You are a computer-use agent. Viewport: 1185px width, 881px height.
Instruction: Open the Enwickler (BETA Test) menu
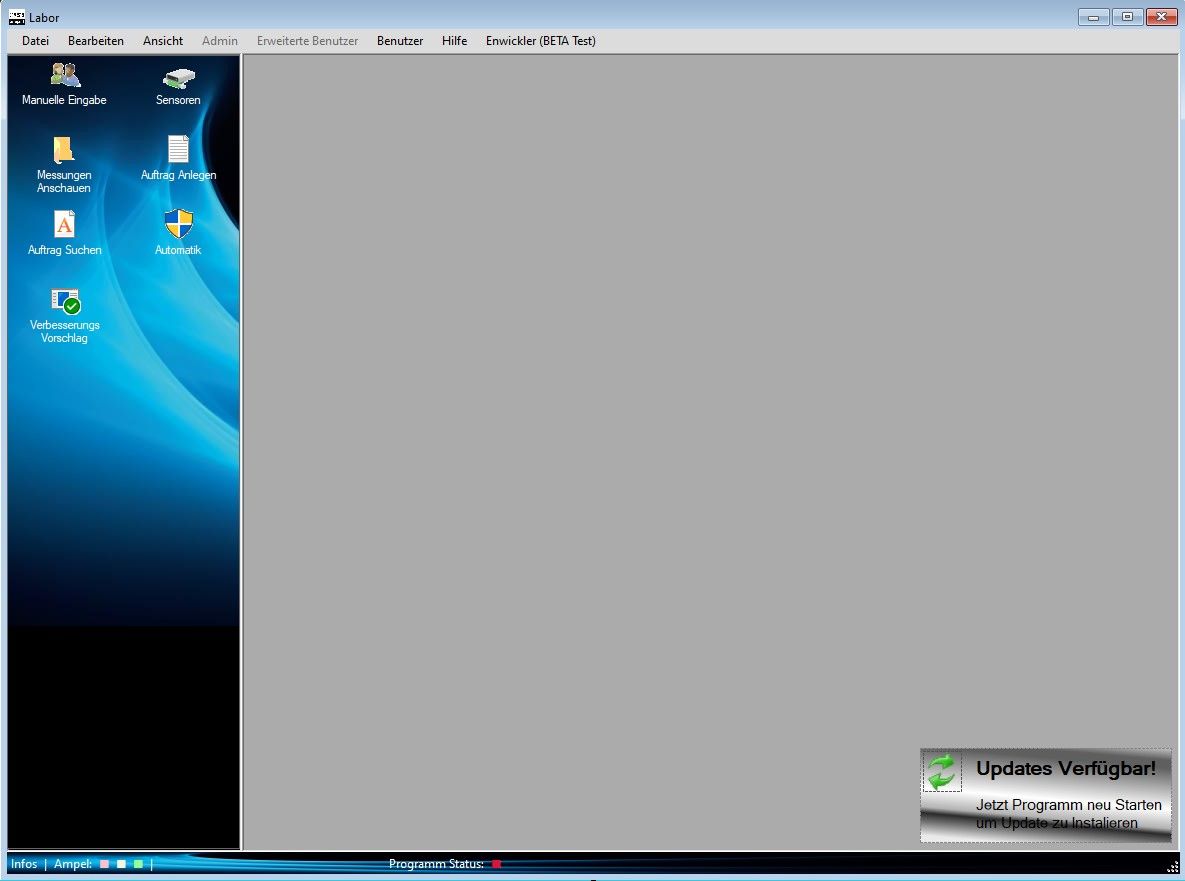540,41
